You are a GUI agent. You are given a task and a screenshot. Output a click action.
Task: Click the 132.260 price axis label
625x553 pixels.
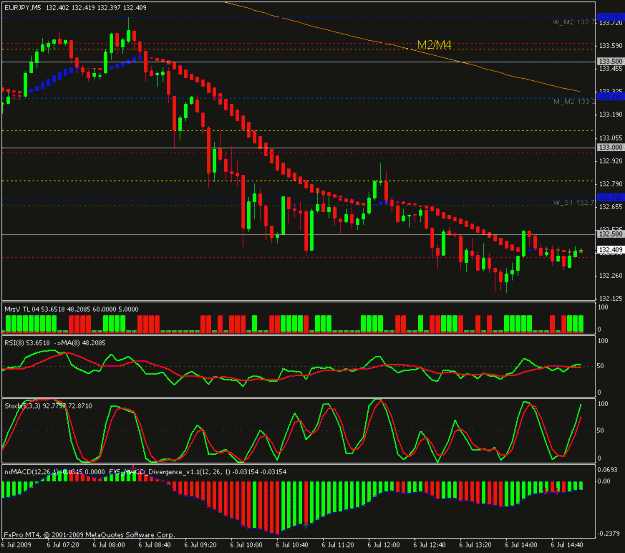pyautogui.click(x=610, y=276)
